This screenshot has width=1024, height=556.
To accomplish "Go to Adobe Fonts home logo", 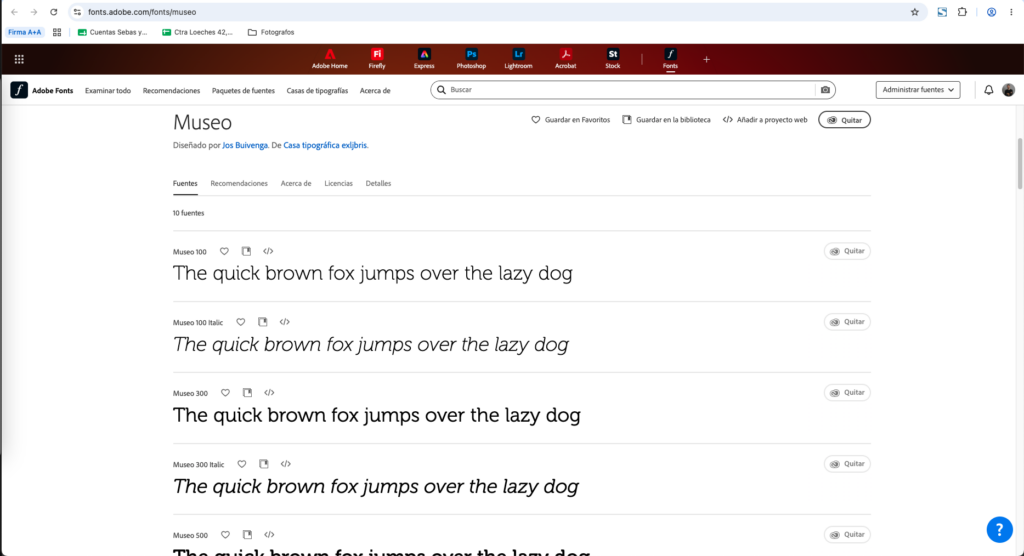I will (42, 90).
